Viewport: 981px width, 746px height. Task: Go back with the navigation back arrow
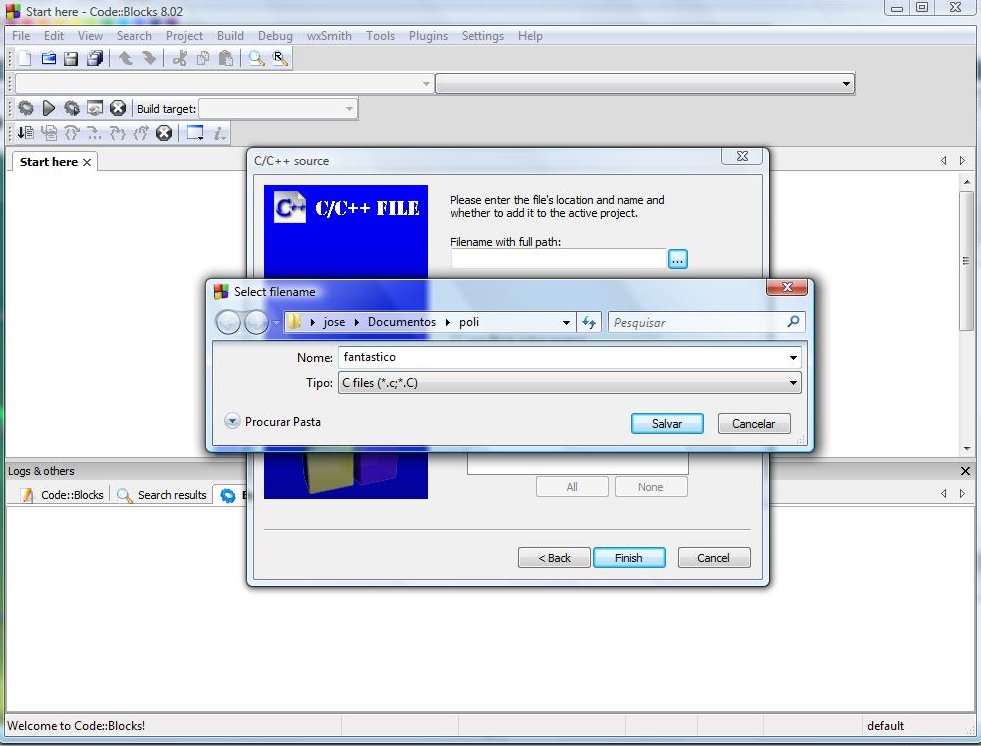click(228, 322)
